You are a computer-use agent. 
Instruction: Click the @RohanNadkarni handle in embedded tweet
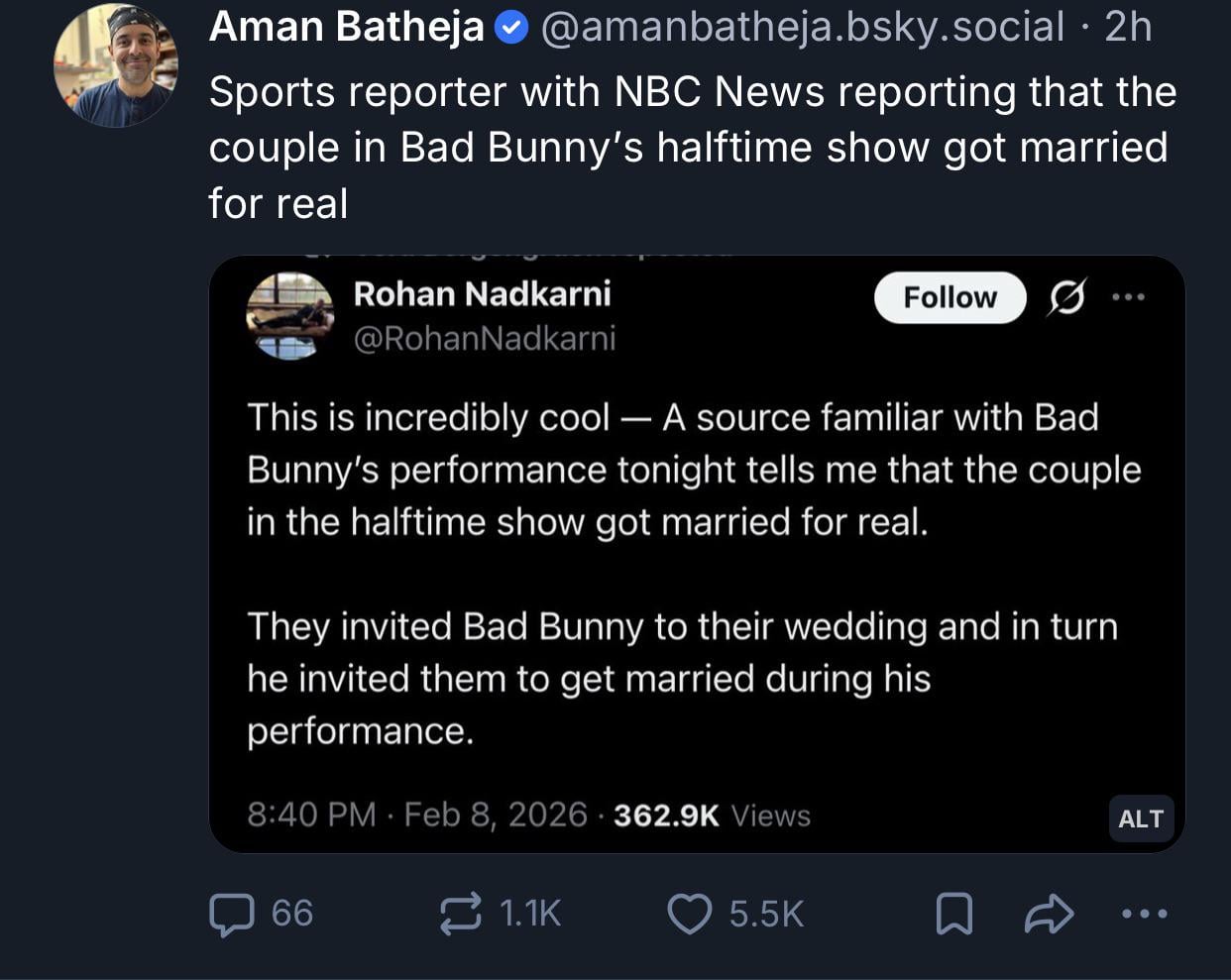[485, 339]
